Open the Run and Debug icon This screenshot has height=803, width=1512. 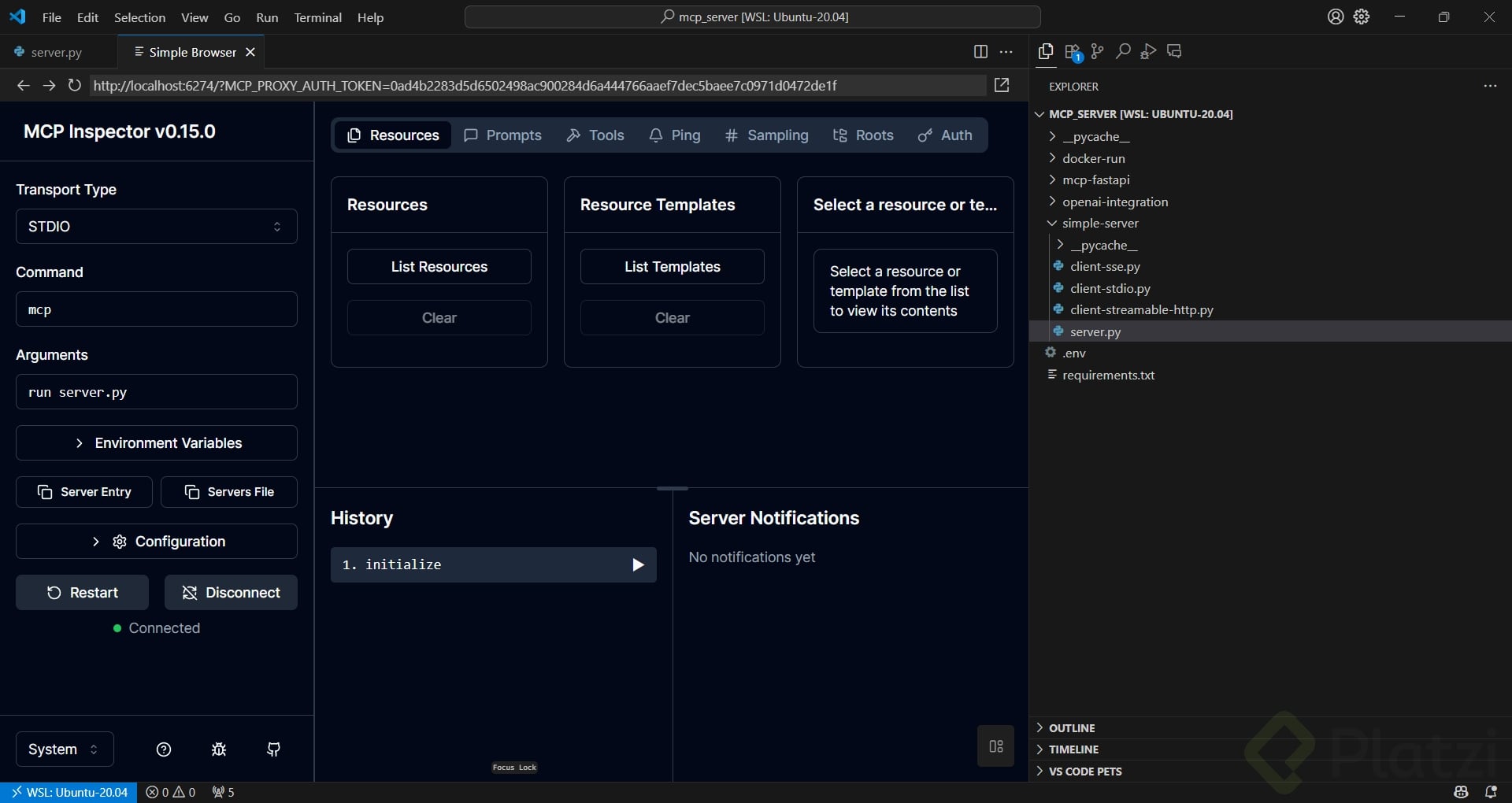click(x=1148, y=52)
